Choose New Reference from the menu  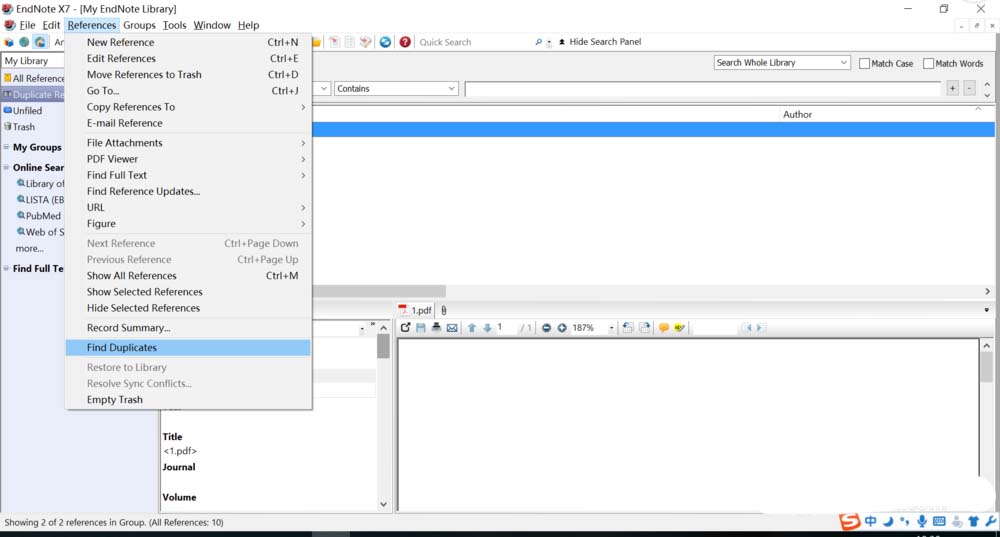point(188,42)
